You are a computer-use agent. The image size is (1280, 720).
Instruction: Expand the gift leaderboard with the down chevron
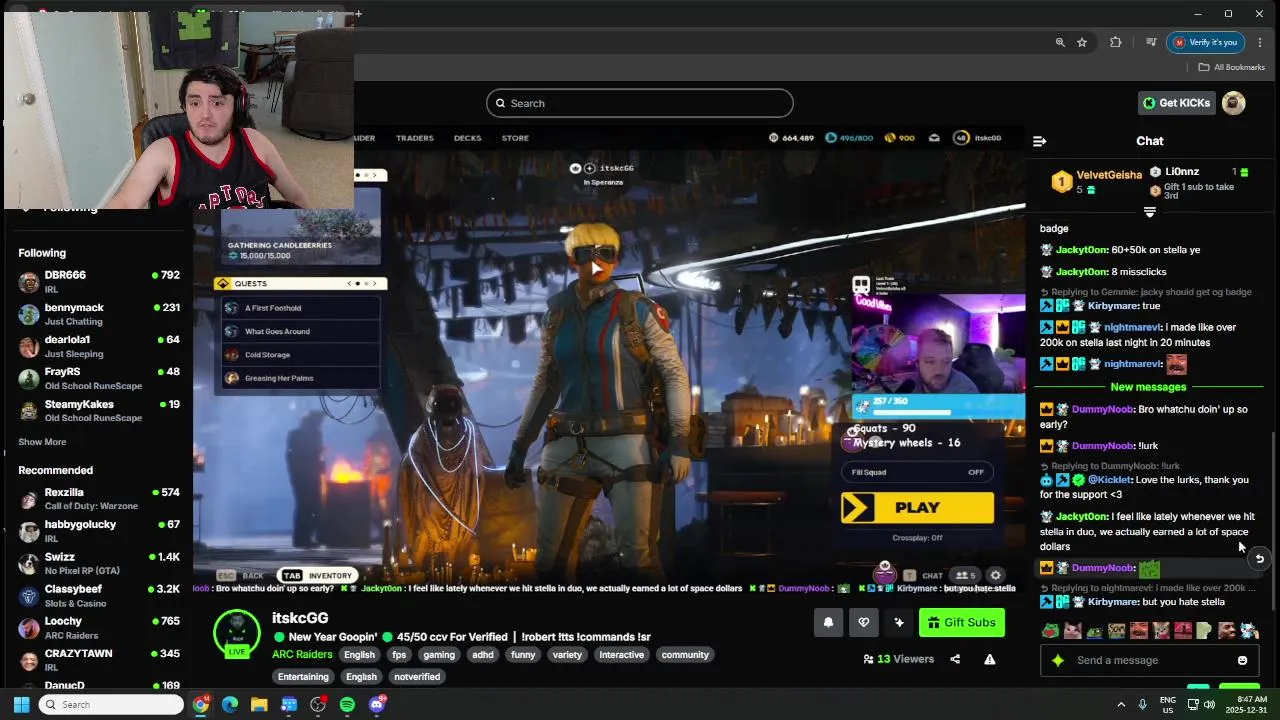point(1149,212)
